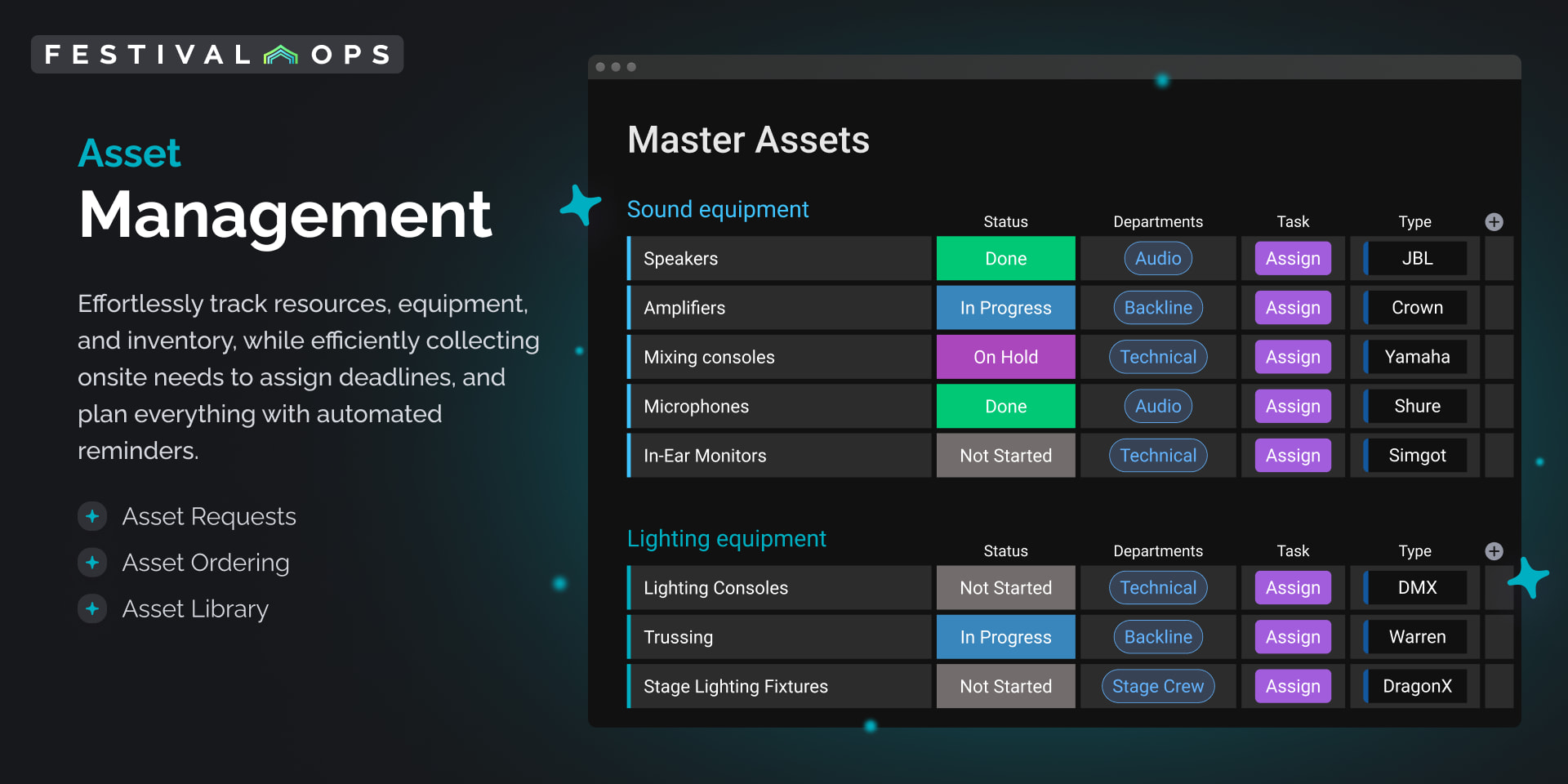Select Audio tag in Microphones row
1568x784 pixels.
tap(1158, 406)
